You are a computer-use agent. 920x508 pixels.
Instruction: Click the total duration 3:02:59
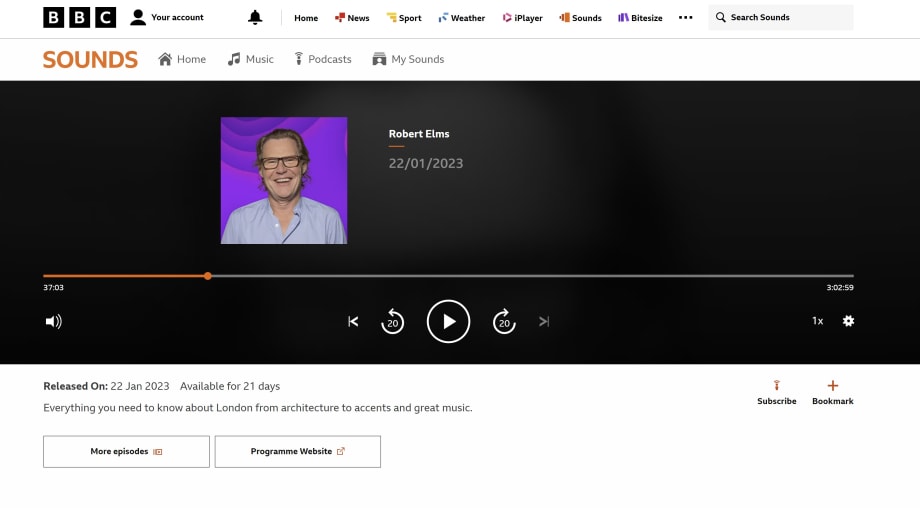pyautogui.click(x=840, y=287)
